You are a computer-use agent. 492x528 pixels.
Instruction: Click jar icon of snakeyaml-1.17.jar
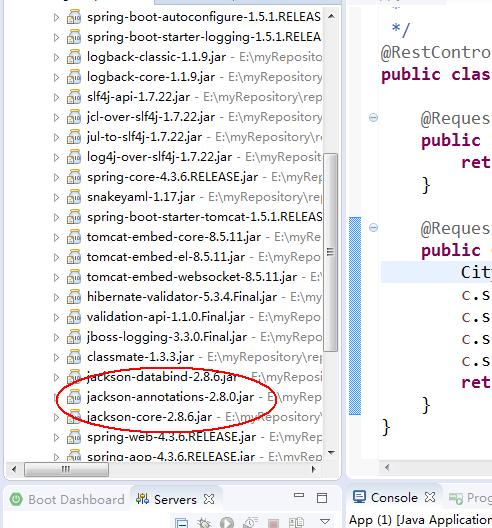74,197
